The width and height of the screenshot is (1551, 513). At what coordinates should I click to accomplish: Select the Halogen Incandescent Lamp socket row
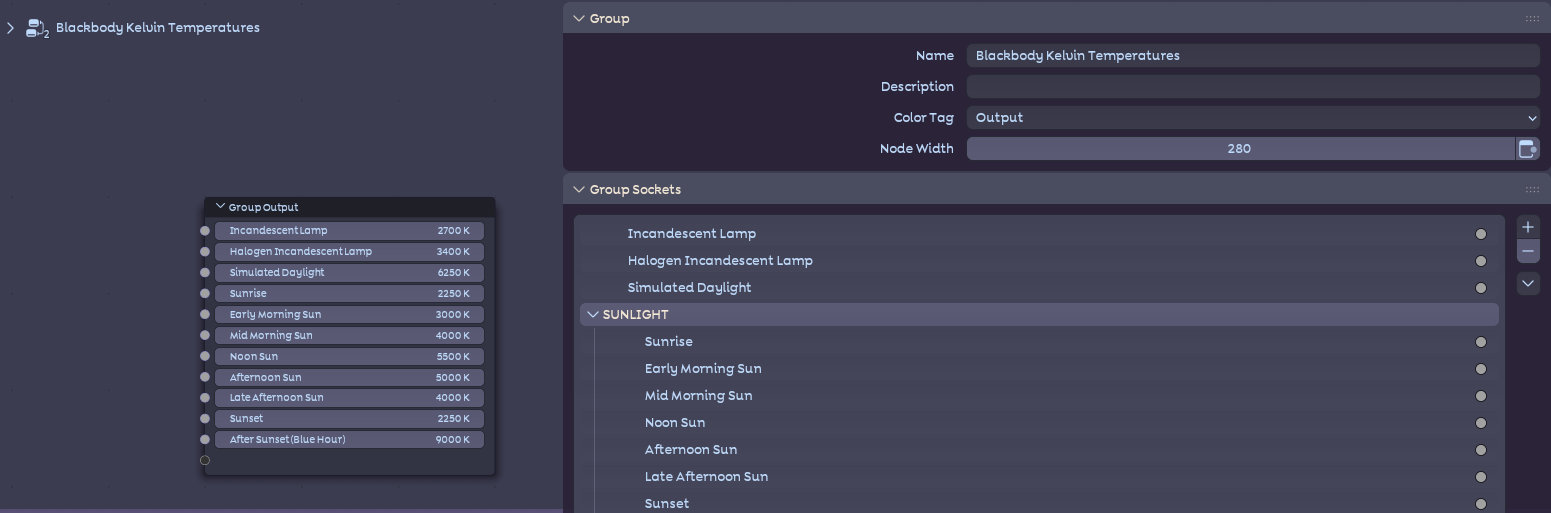(x=1039, y=261)
